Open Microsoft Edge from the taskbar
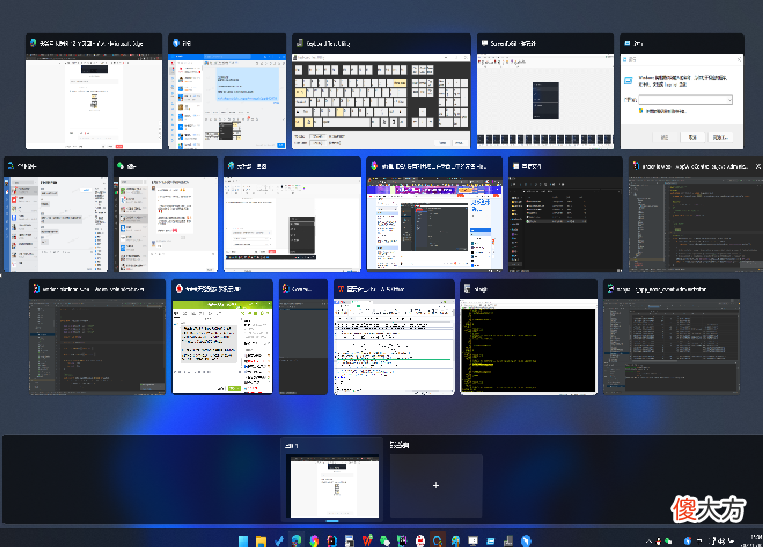The image size is (763, 547). [x=296, y=540]
